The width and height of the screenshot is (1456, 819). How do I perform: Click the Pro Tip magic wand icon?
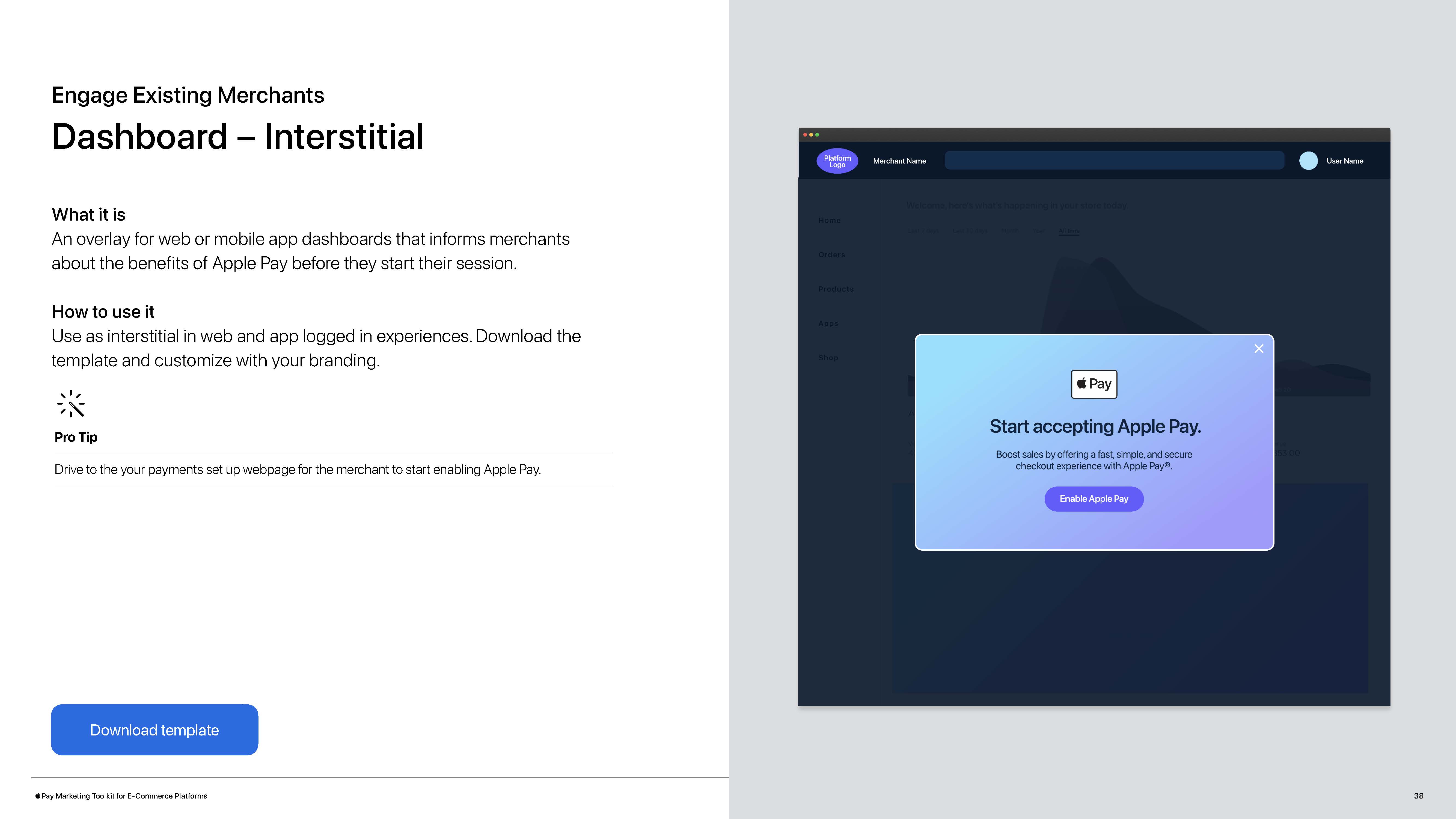click(x=71, y=403)
